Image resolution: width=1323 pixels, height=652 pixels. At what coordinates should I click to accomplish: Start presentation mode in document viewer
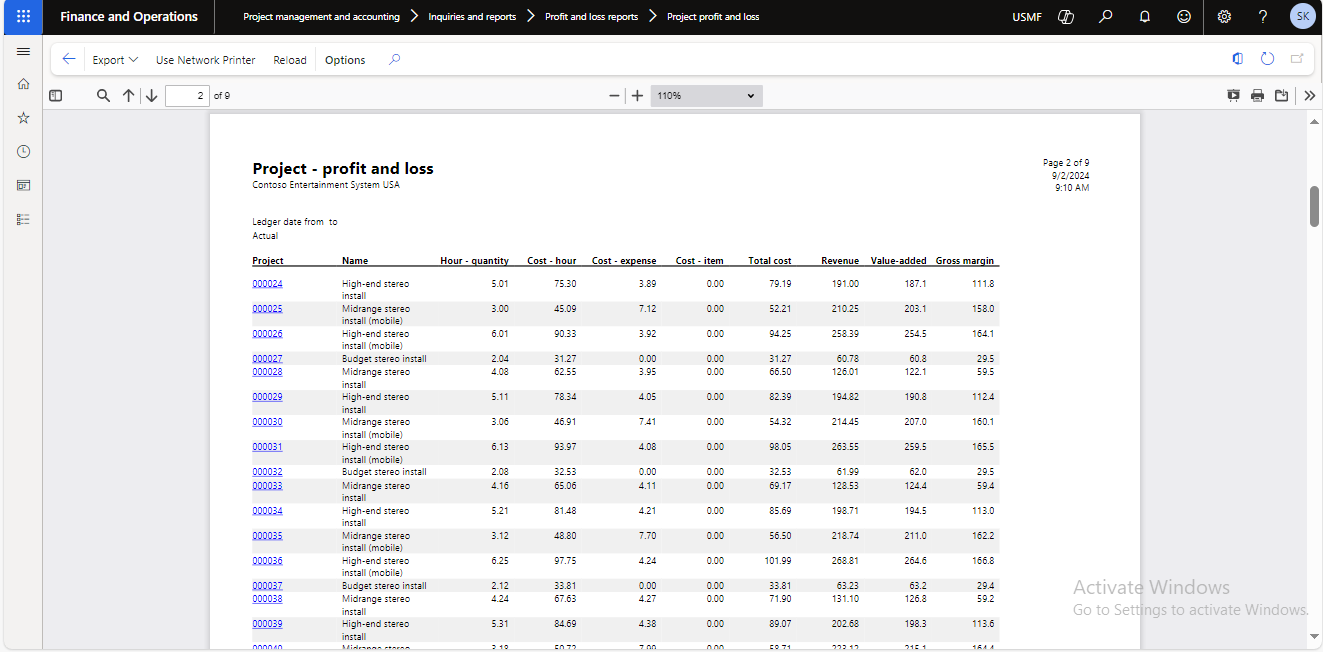click(1233, 96)
